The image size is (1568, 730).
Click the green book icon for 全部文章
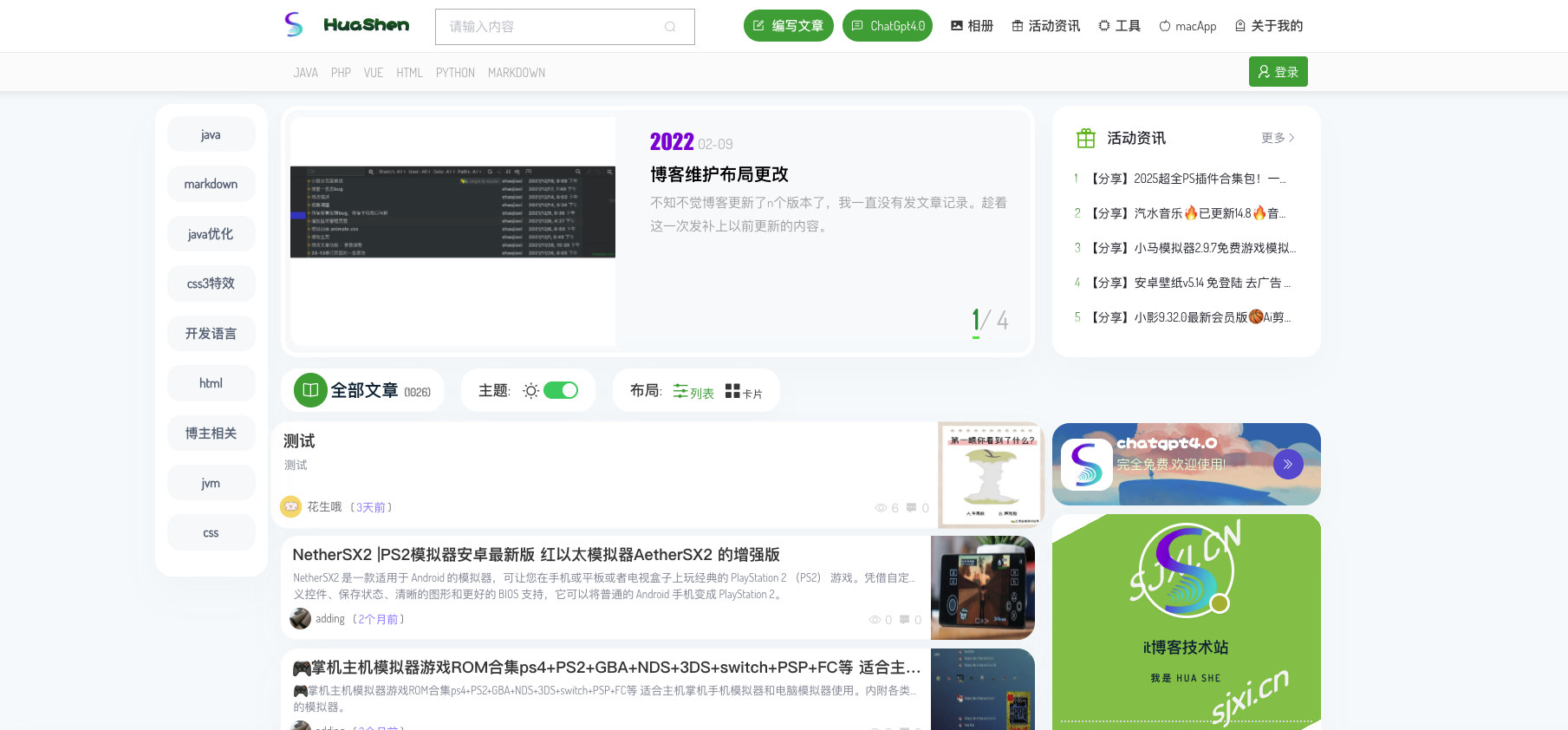click(x=309, y=390)
